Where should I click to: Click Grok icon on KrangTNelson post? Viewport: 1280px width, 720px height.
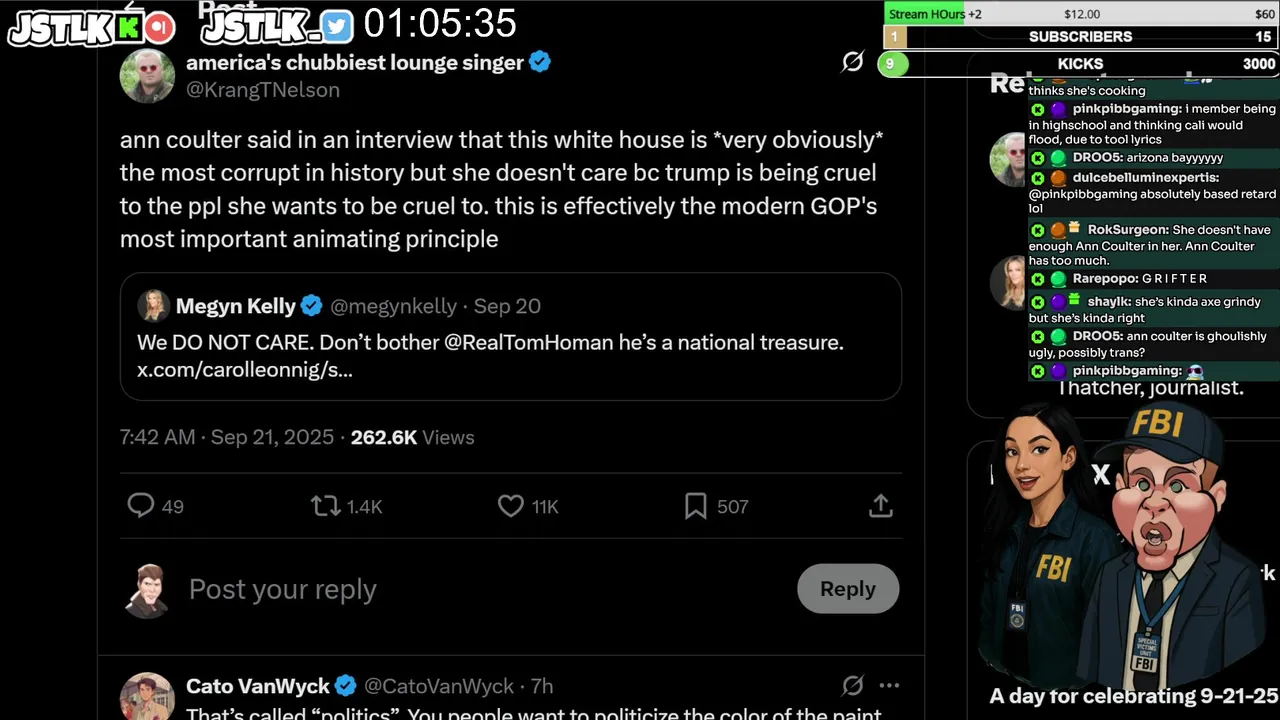click(x=852, y=62)
